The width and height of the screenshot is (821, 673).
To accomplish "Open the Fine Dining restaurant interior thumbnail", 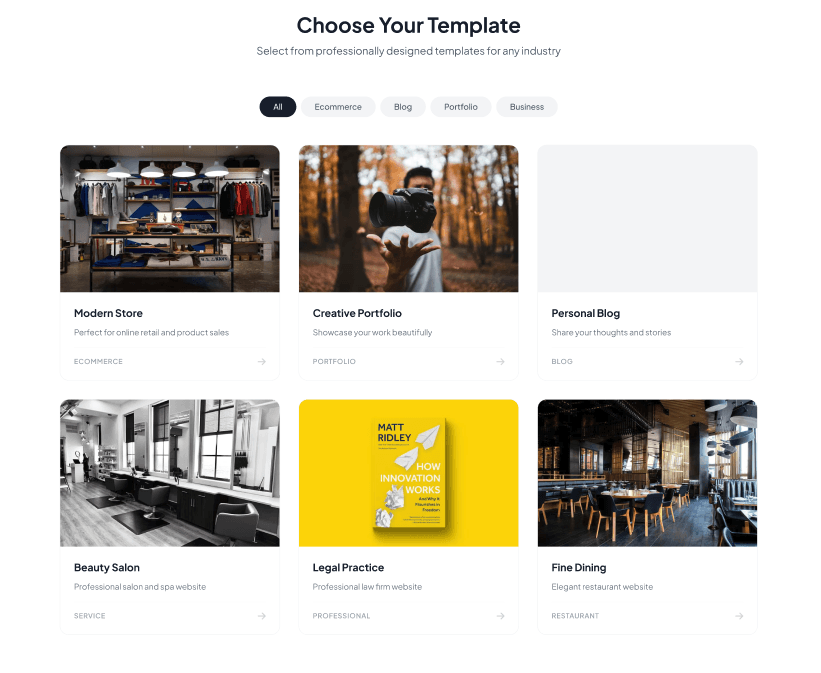I will pyautogui.click(x=647, y=473).
